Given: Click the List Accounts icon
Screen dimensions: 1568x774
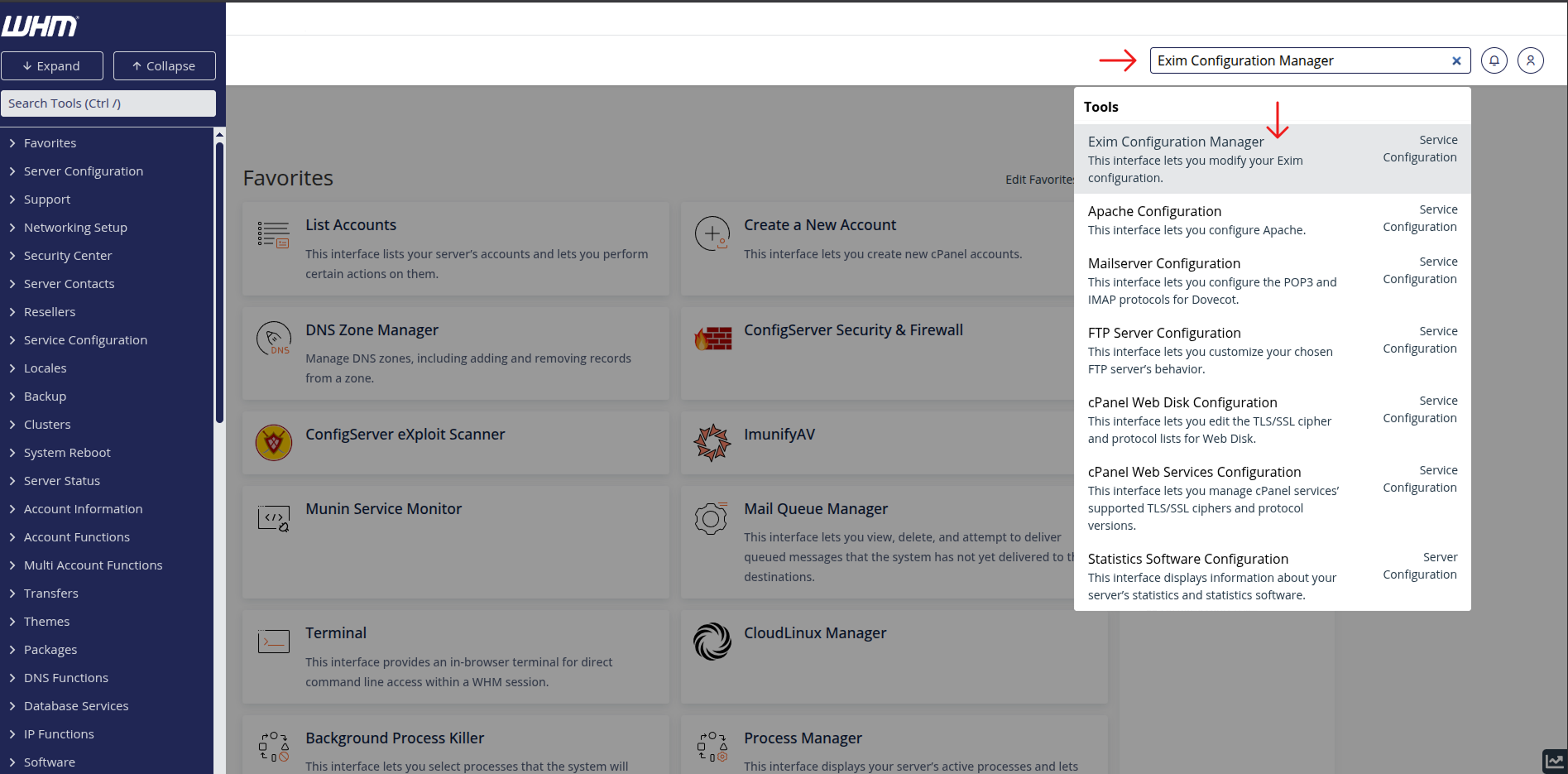Looking at the screenshot, I should pos(273,235).
